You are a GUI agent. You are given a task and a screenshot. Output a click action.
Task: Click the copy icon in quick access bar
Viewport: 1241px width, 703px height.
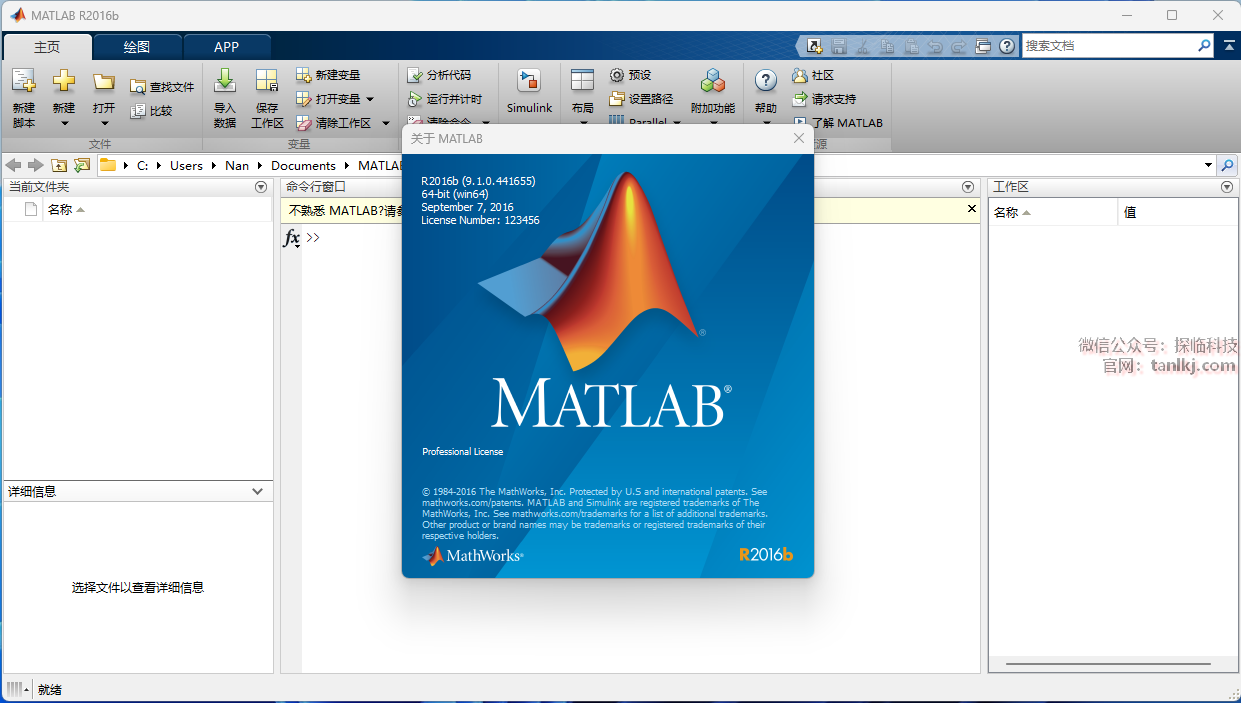[887, 46]
